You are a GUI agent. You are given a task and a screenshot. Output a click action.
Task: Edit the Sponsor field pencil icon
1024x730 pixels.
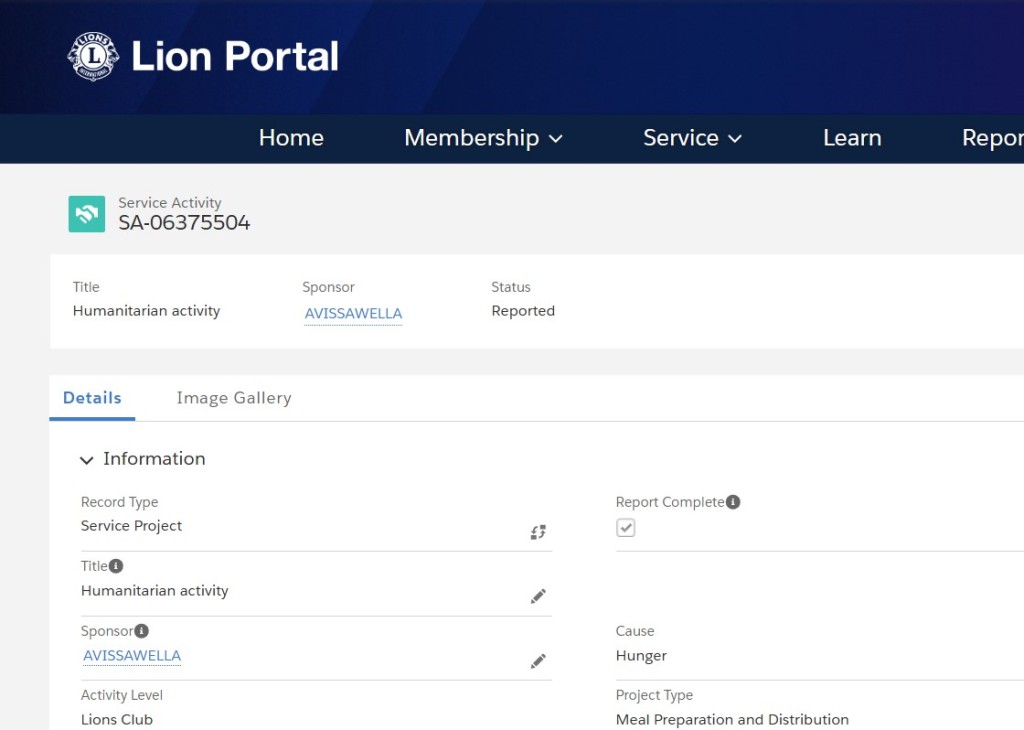537,661
